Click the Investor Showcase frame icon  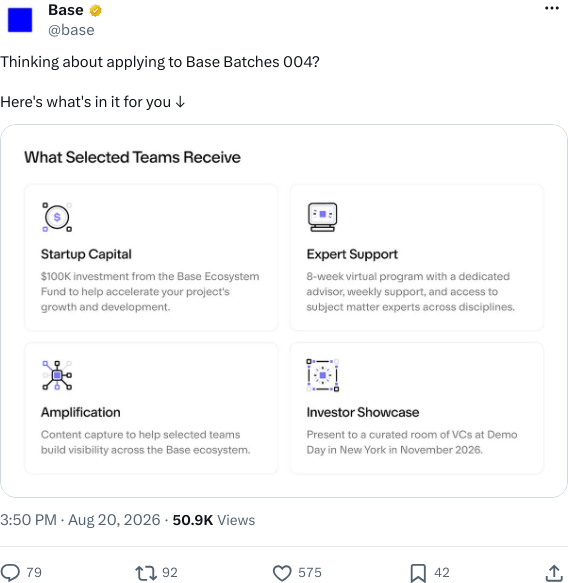point(322,375)
